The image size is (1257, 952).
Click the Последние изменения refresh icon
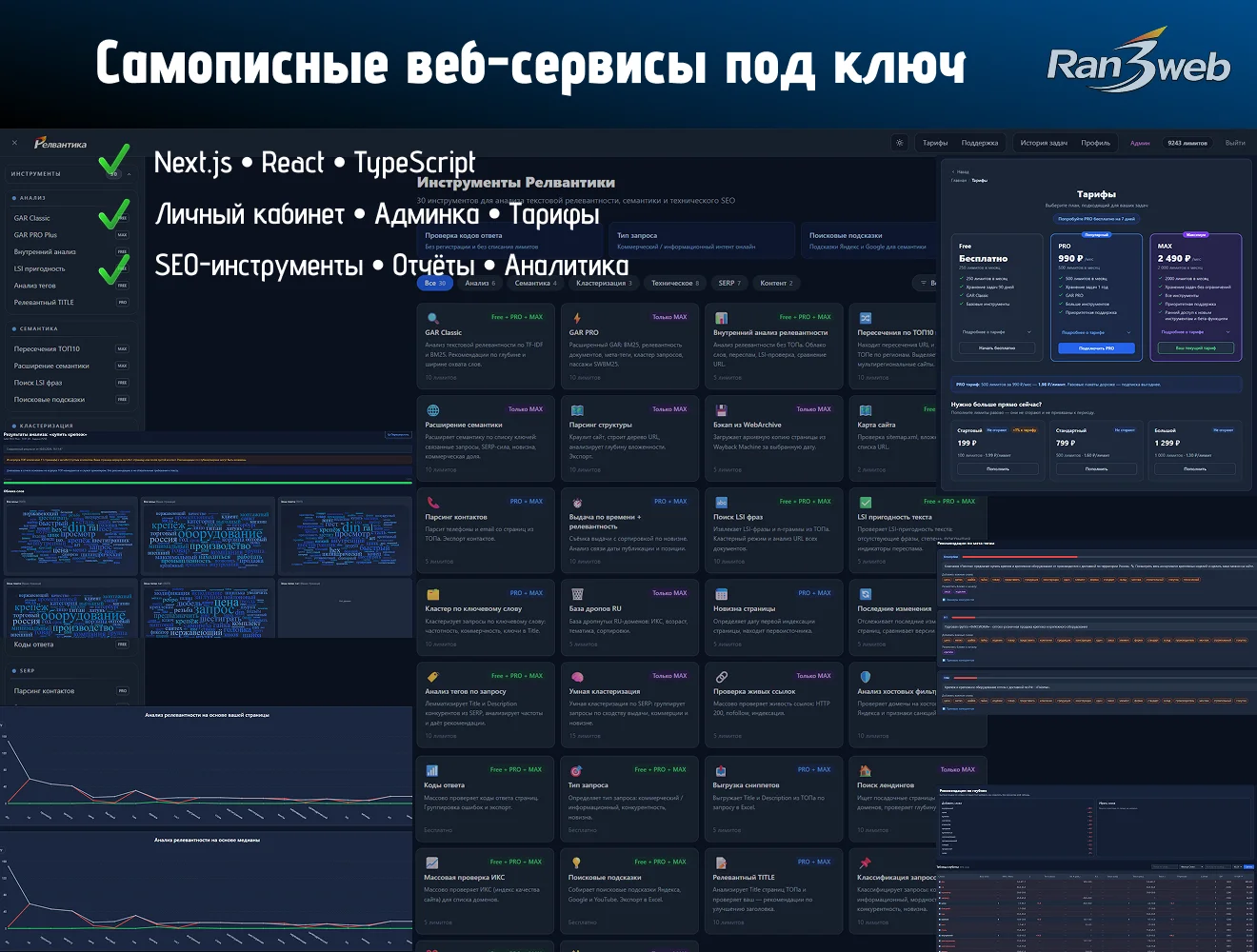click(866, 594)
